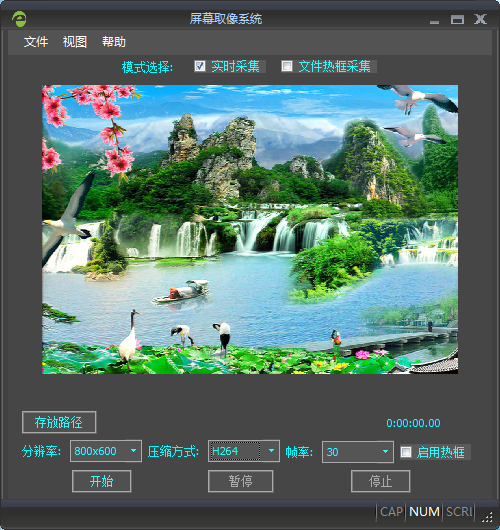The height and width of the screenshot is (530, 500).
Task: Click the SCRL status bar indicator
Action: click(459, 511)
